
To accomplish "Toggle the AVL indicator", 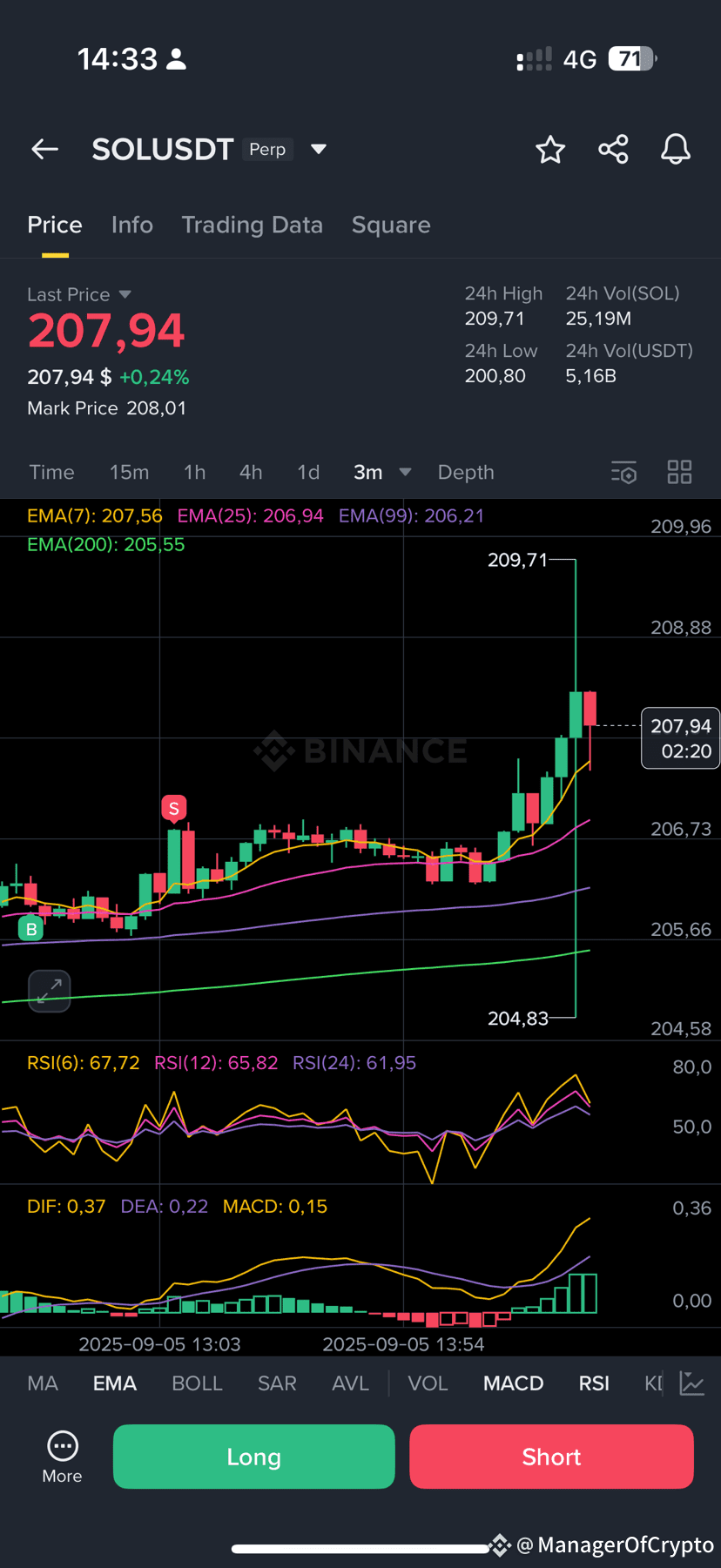I will (x=351, y=1383).
